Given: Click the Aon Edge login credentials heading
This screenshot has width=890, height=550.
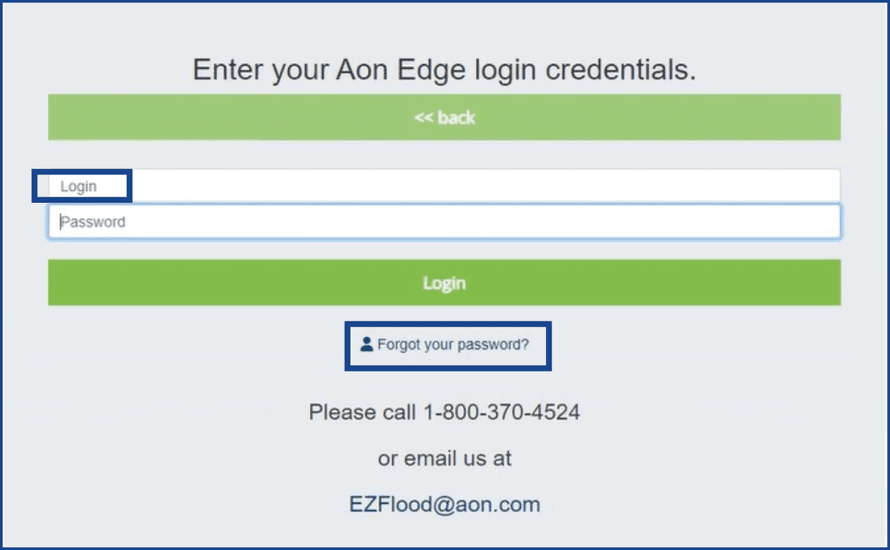Looking at the screenshot, I should [444, 70].
